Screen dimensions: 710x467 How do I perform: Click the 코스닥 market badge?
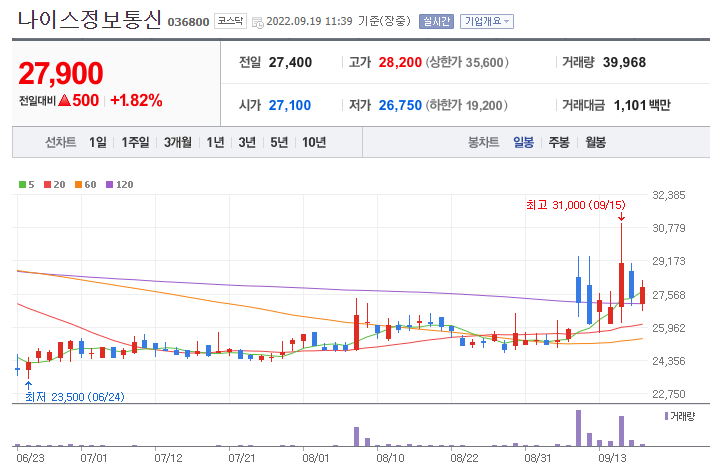(x=230, y=21)
